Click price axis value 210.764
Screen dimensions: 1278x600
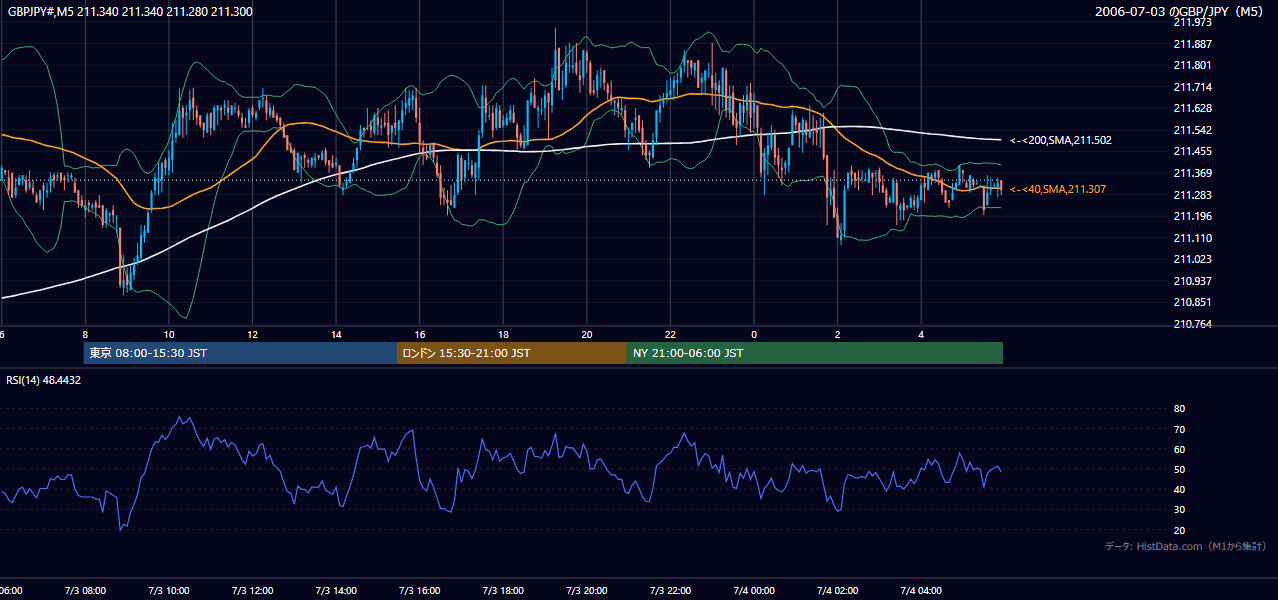click(x=1191, y=324)
